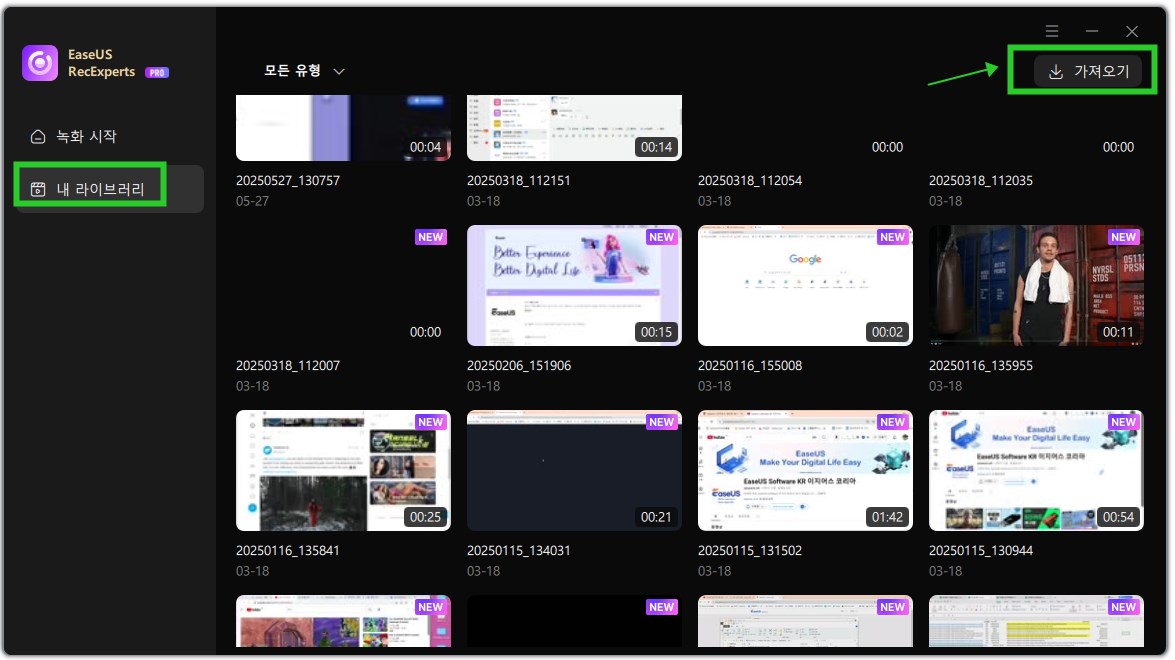Expand the 모든 유형 filter dropdown
The image size is (1175, 660).
coord(303,71)
